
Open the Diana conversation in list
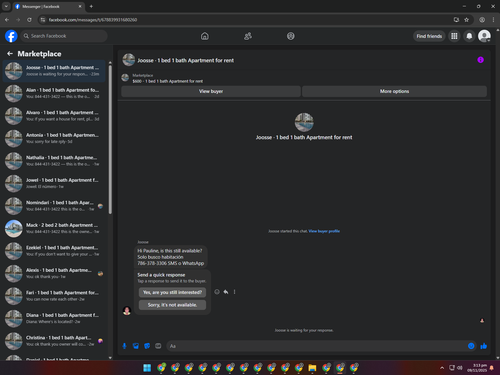[54, 318]
